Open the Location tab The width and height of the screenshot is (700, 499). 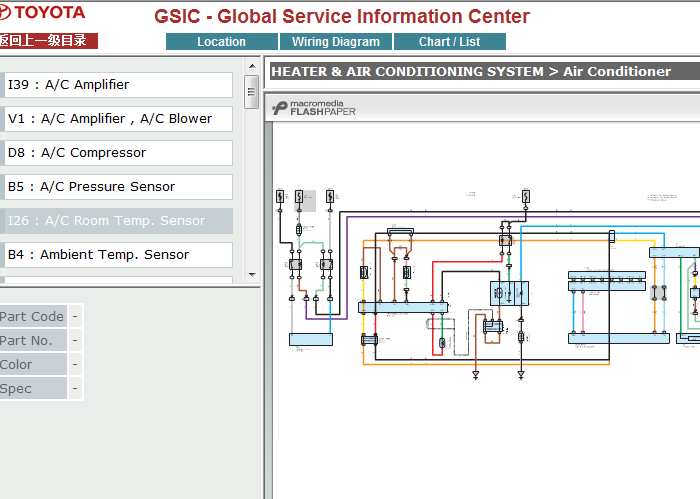click(x=221, y=42)
